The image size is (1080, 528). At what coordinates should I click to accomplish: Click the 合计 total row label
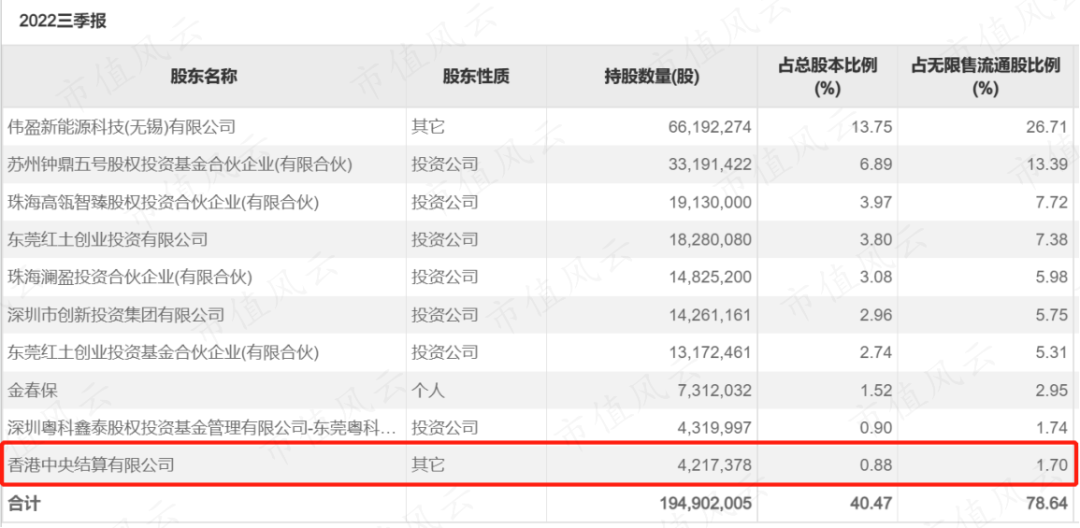[x=24, y=501]
